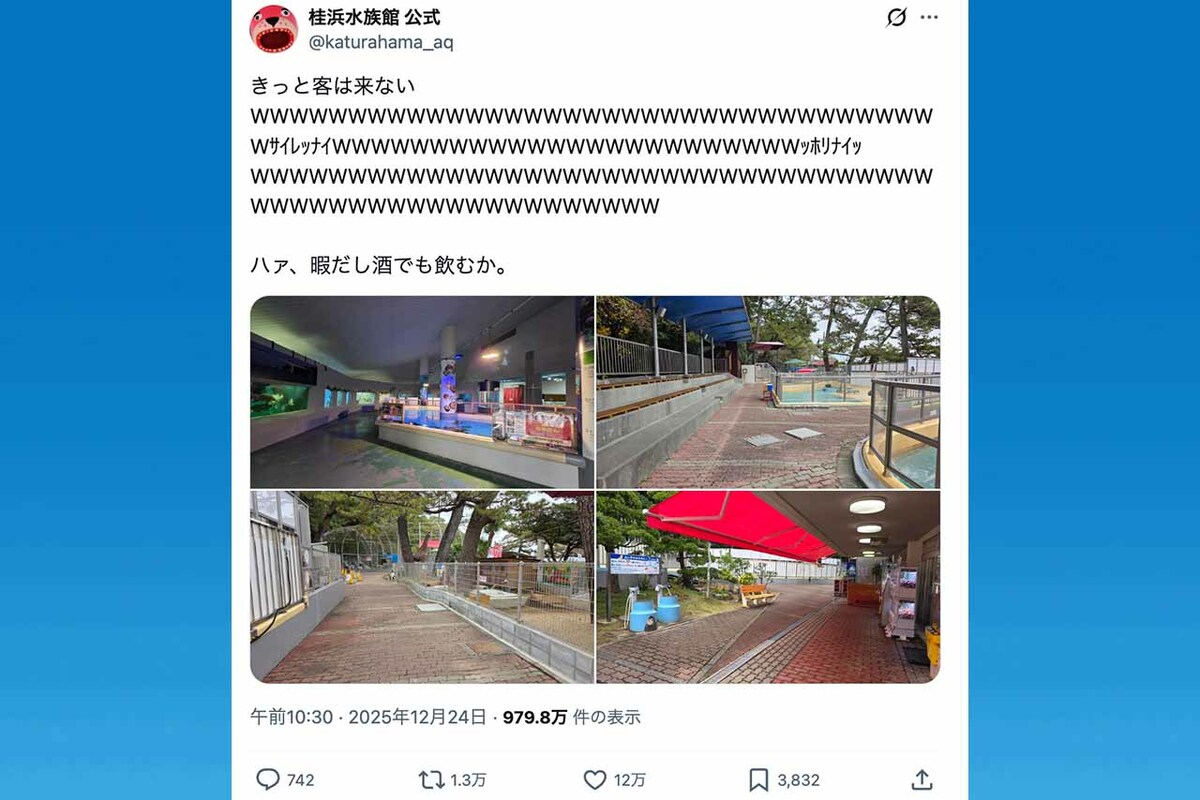The width and height of the screenshot is (1200, 800).
Task: Click the 3,832 bookmark count
Action: click(798, 781)
